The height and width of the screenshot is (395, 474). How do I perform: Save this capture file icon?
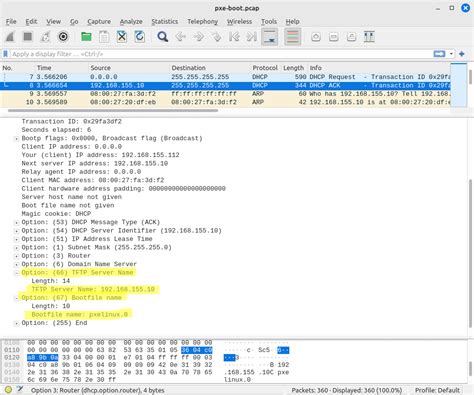point(104,37)
